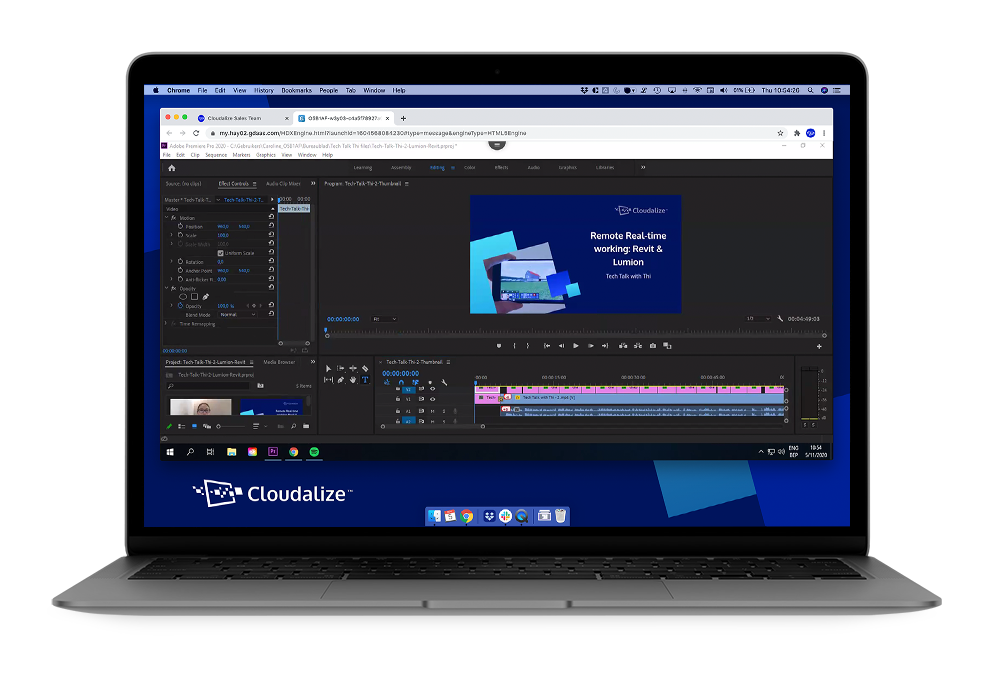This screenshot has width=1000, height=675.
Task: Open the Media Browser tab
Action: coord(279,362)
